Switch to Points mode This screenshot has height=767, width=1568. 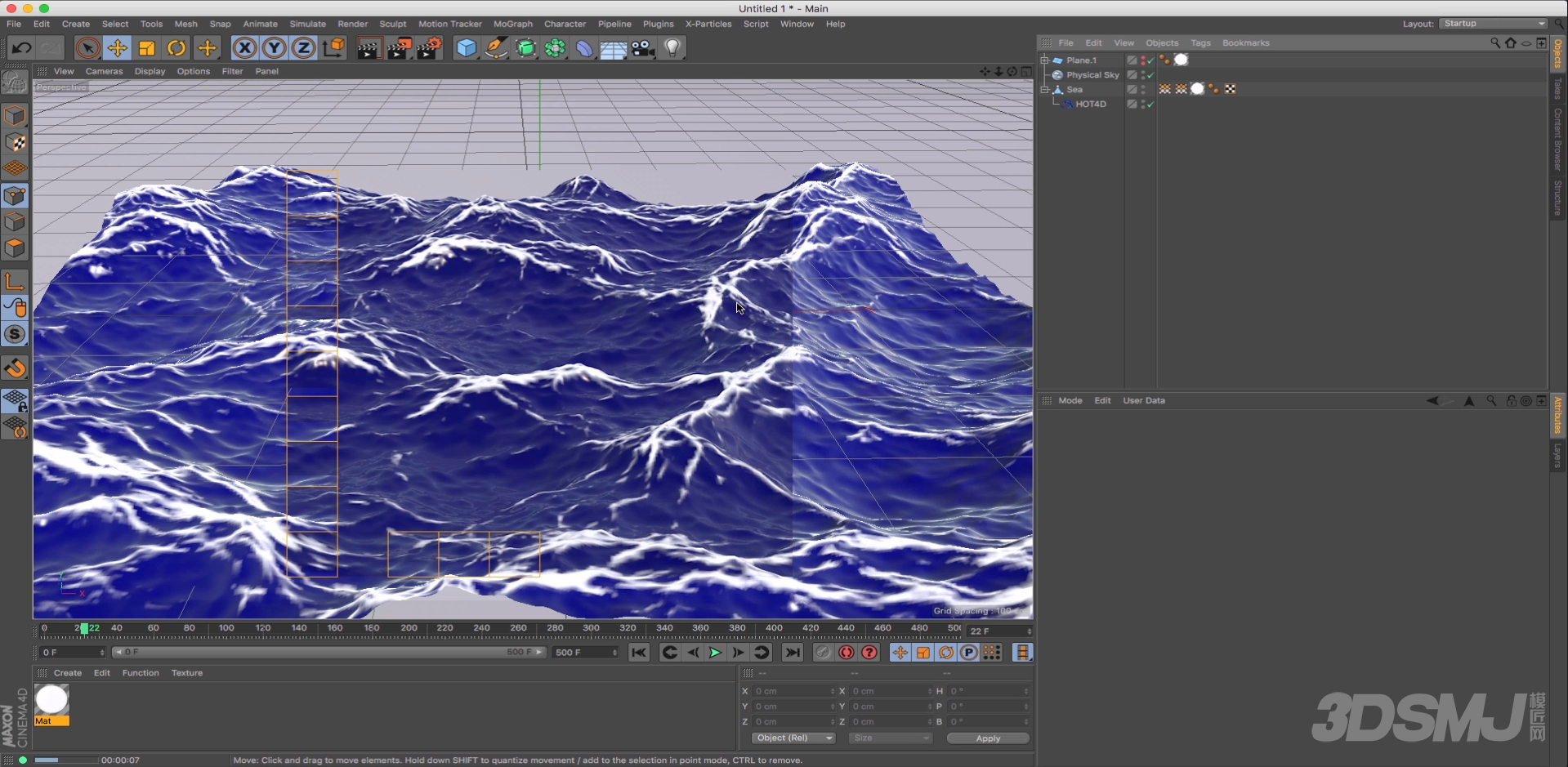pos(15,196)
